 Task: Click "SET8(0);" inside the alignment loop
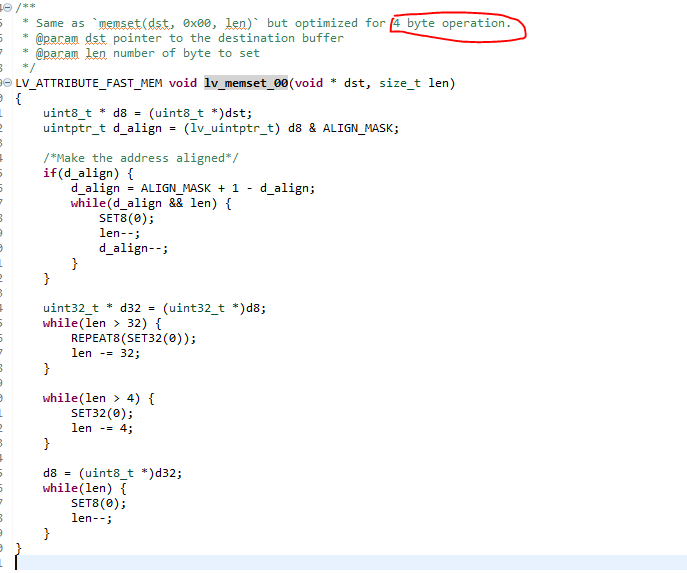pyautogui.click(x=127, y=218)
